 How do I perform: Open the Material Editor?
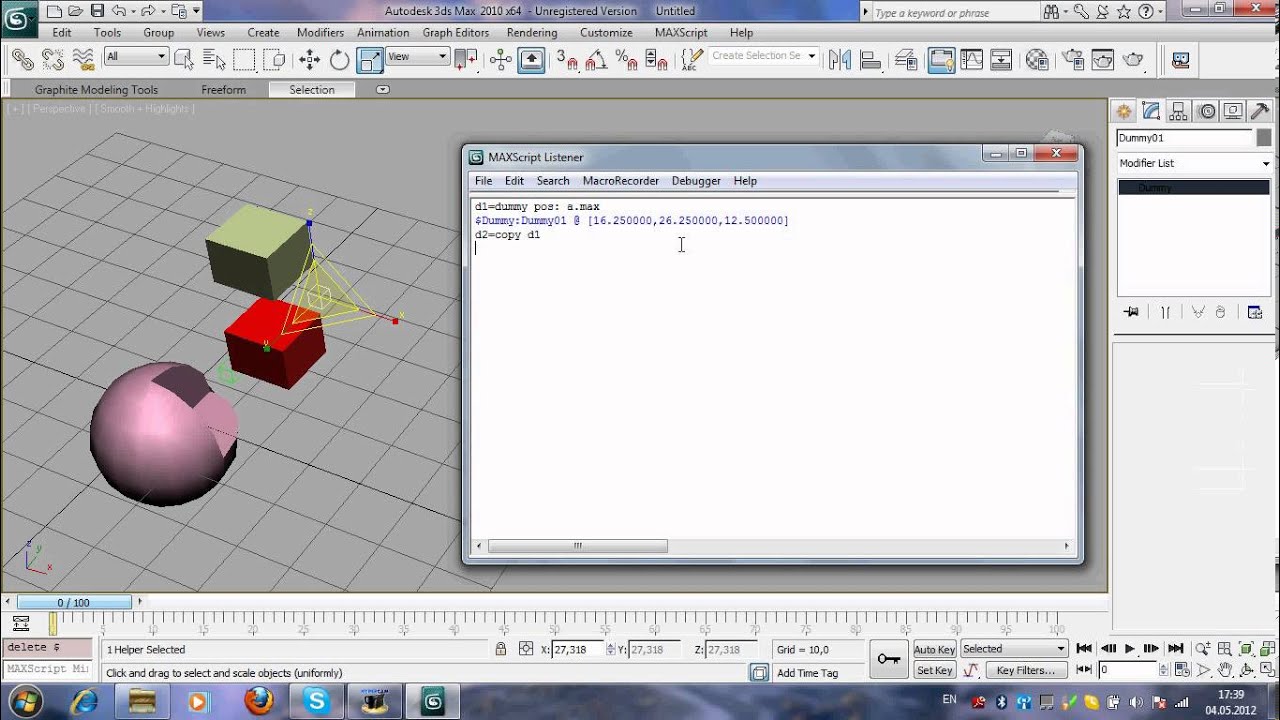click(x=1037, y=60)
